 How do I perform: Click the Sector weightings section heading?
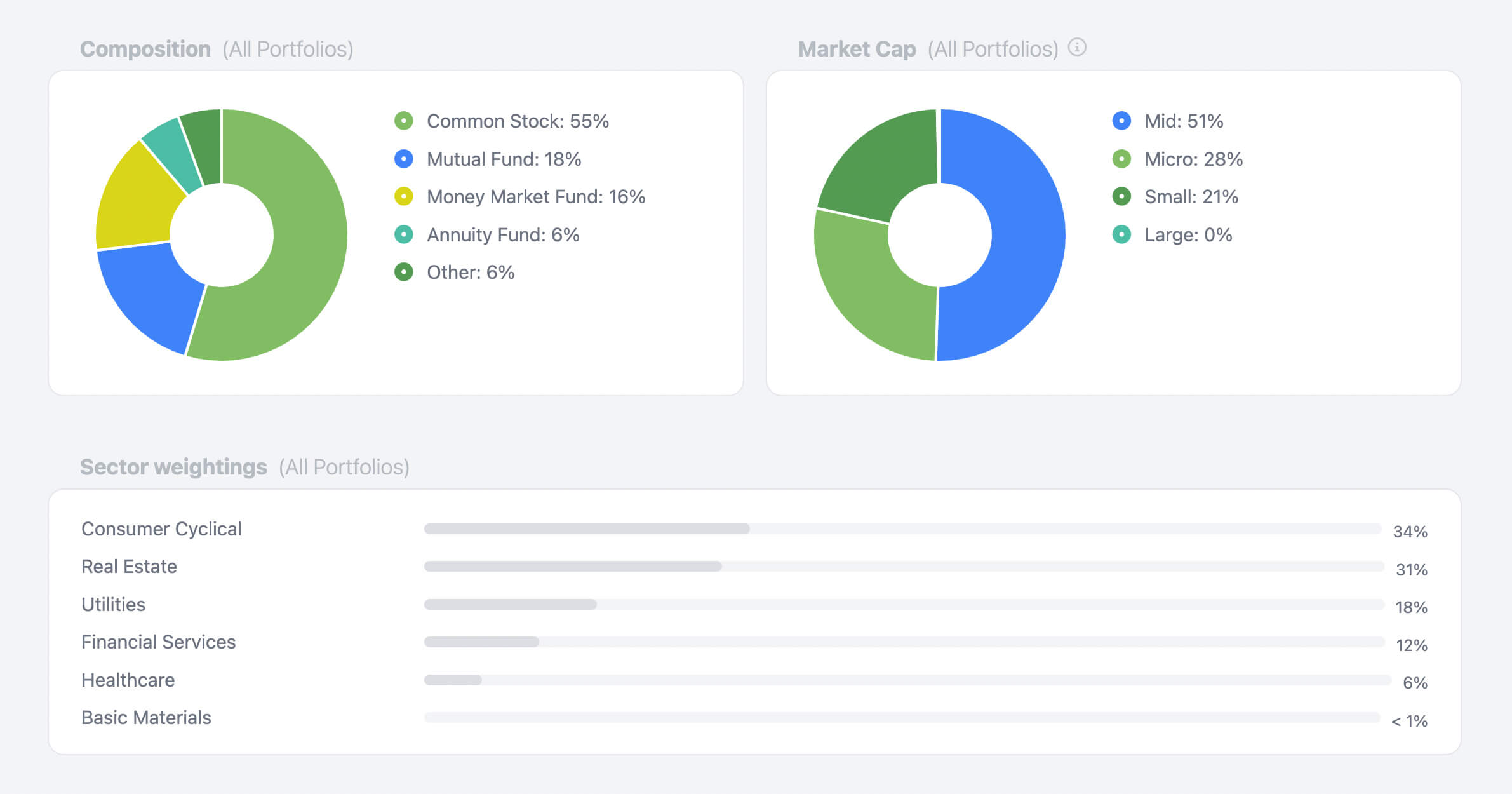coord(173,466)
